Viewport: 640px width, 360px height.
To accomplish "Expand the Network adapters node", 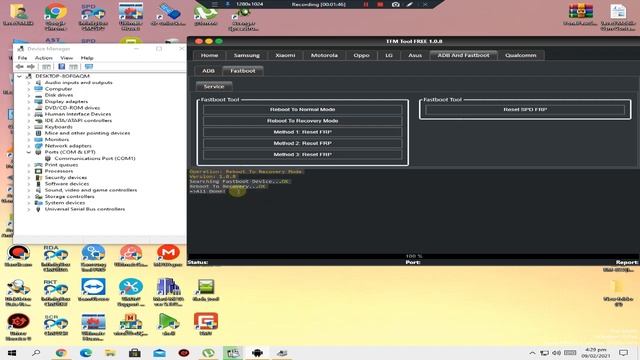I will (x=29, y=146).
